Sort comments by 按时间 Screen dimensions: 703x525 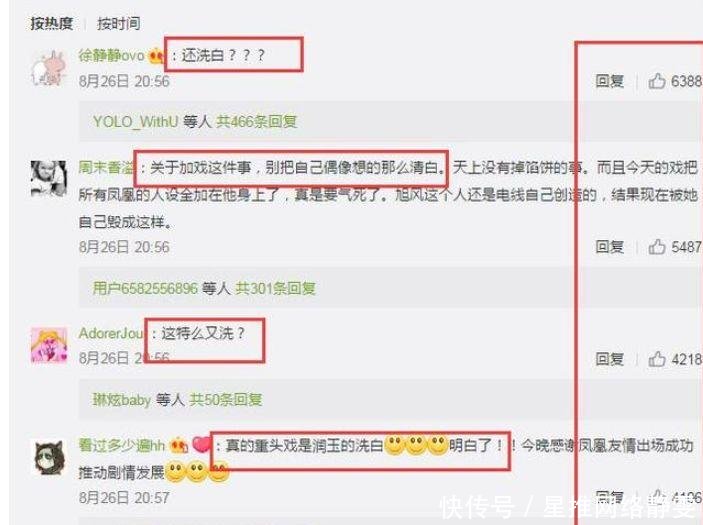point(119,23)
